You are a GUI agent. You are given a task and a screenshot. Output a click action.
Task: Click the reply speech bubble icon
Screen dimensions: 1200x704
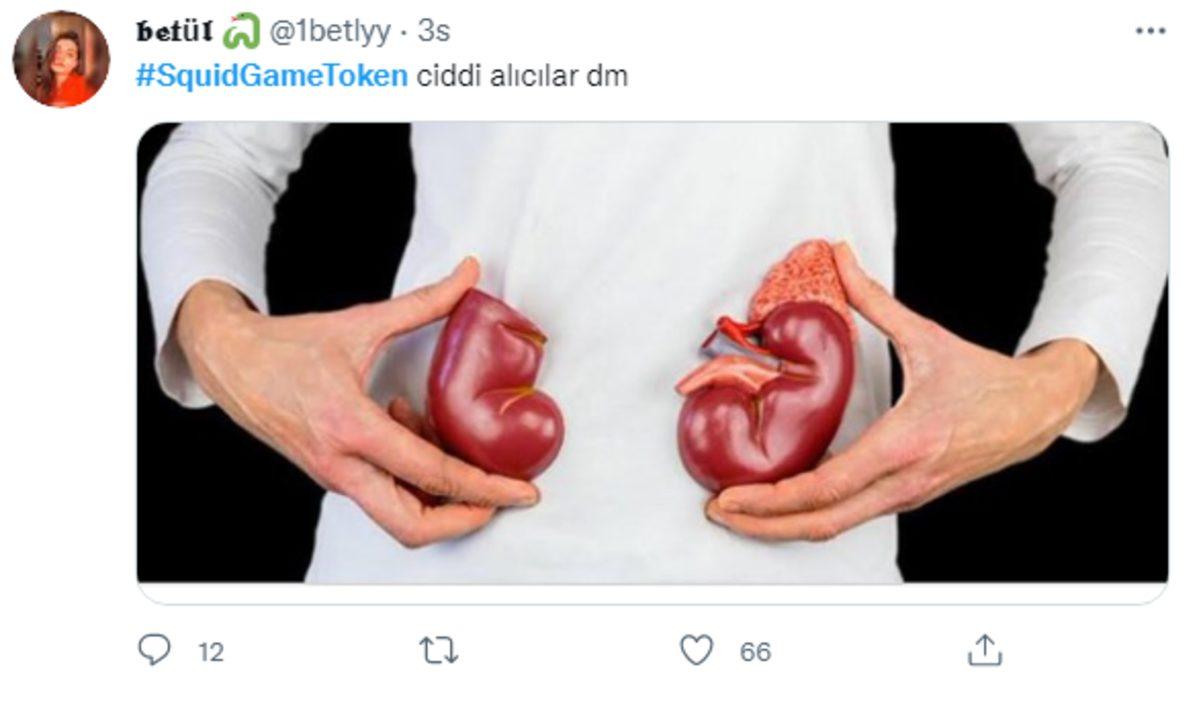pos(153,652)
